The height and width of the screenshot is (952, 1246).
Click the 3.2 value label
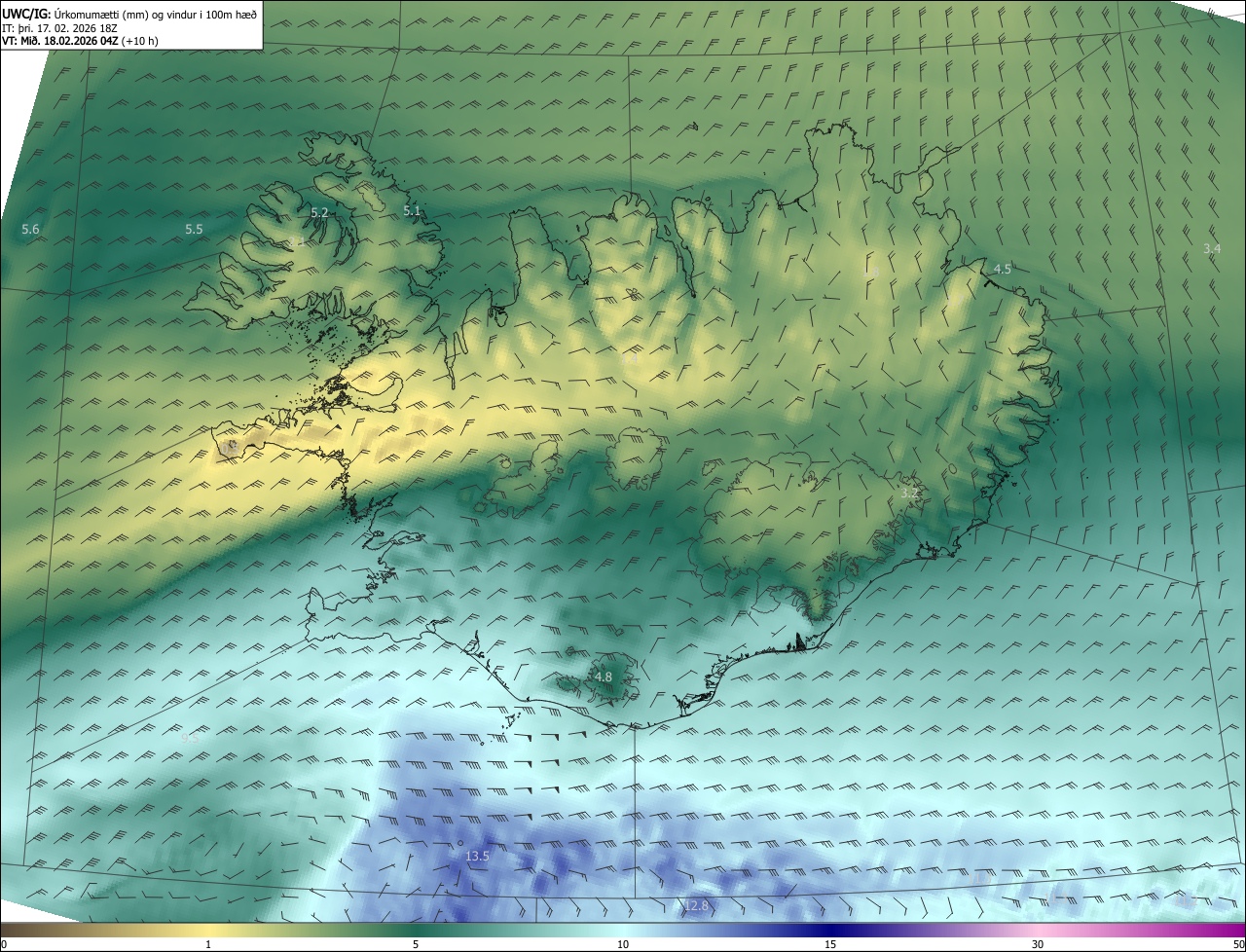pyautogui.click(x=909, y=494)
